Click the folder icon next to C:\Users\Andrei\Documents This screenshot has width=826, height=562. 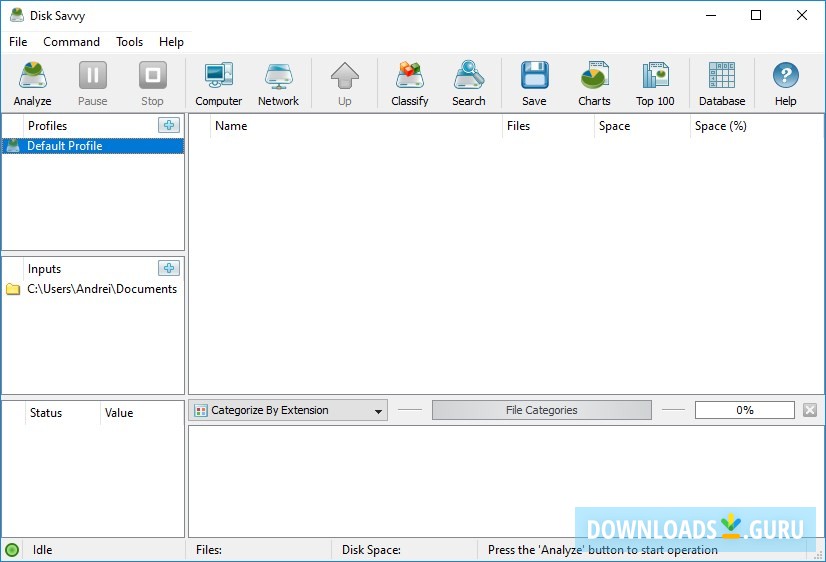click(13, 289)
